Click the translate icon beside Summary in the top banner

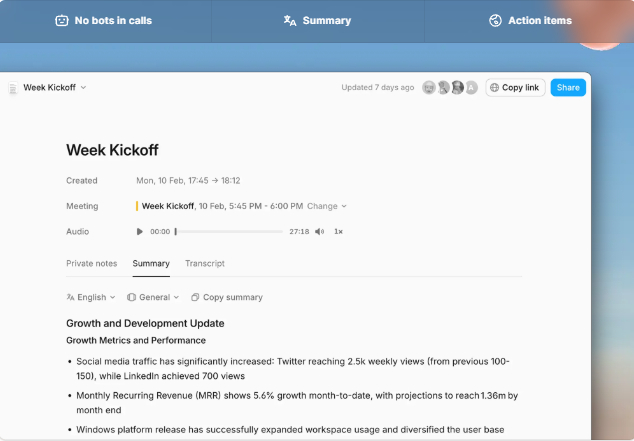(290, 20)
